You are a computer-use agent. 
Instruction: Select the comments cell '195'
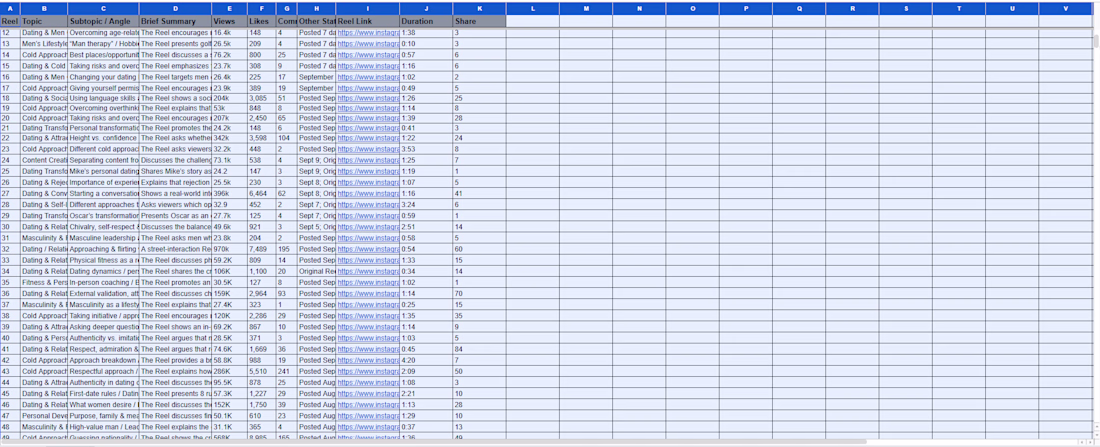[x=286, y=249]
